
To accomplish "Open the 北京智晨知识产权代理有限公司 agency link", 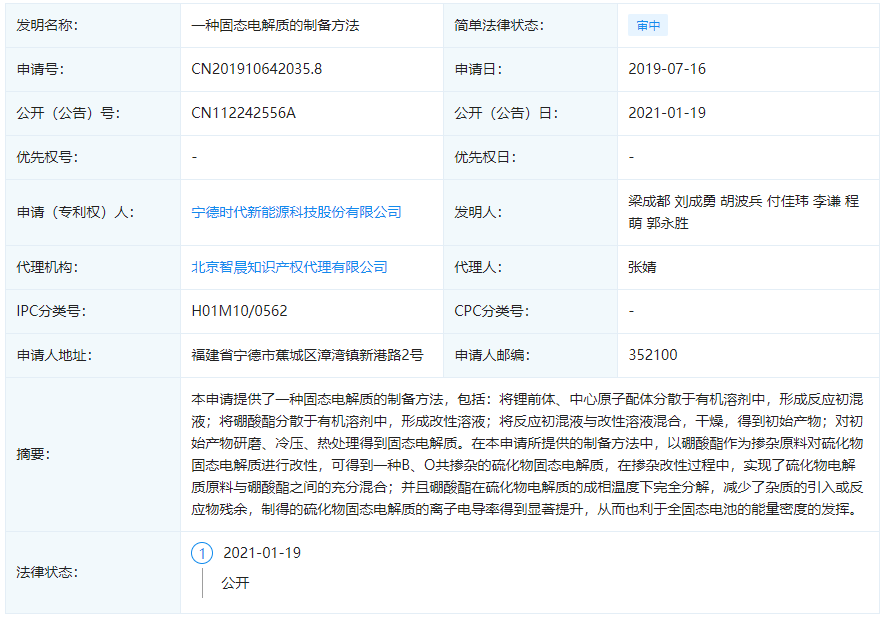I will click(x=290, y=267).
